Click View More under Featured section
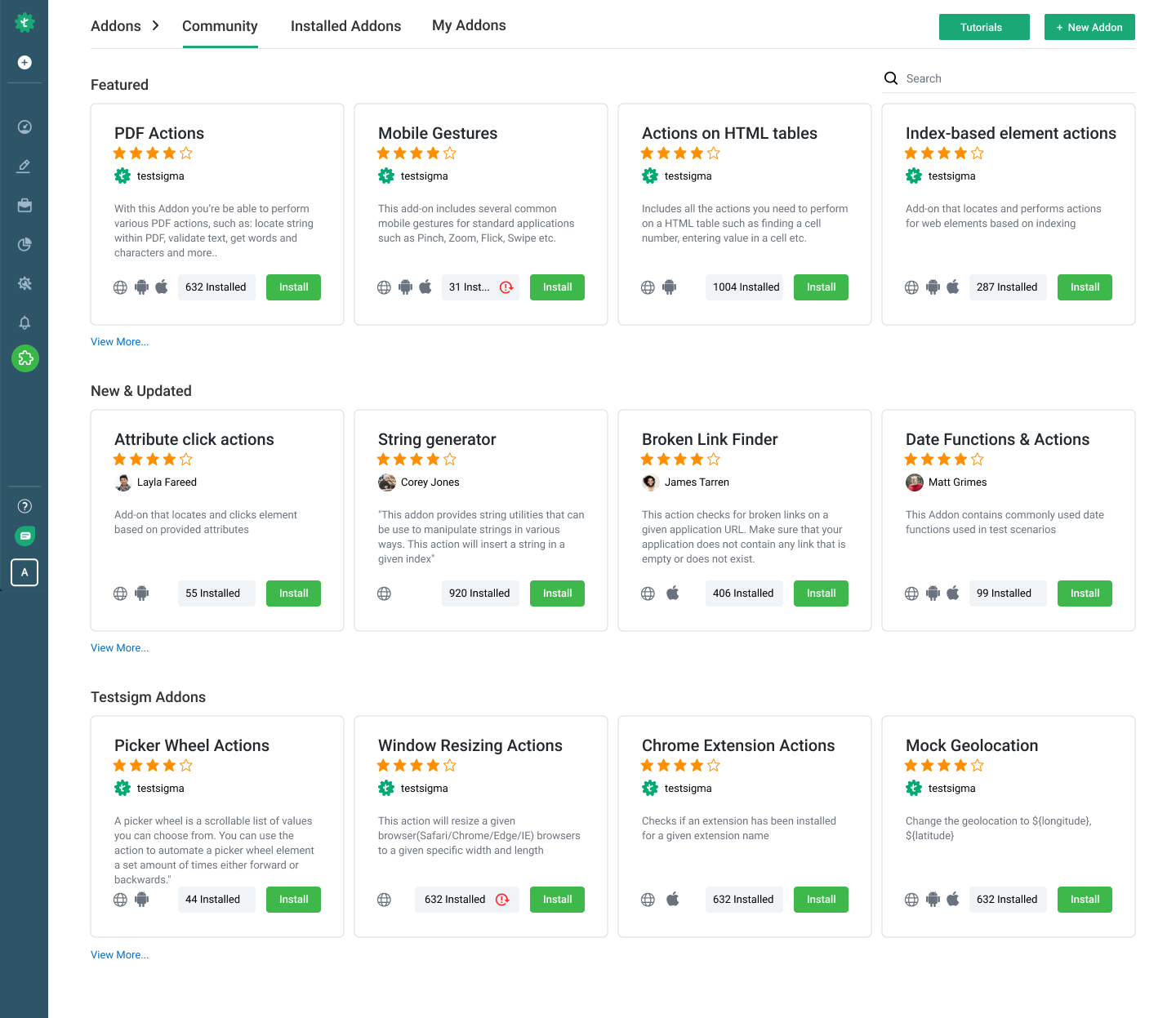 120,342
